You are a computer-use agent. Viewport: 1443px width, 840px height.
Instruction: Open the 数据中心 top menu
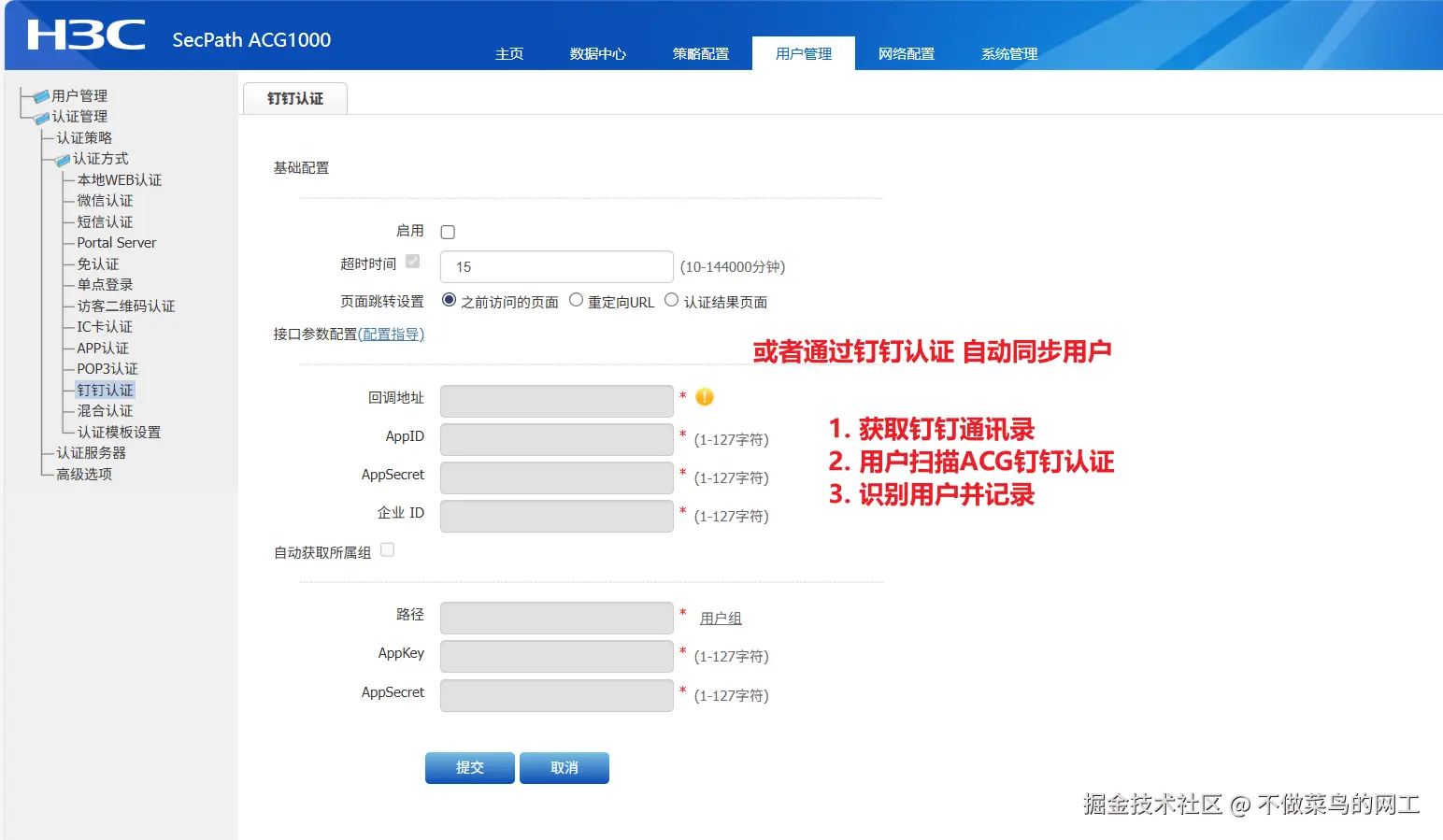[598, 54]
